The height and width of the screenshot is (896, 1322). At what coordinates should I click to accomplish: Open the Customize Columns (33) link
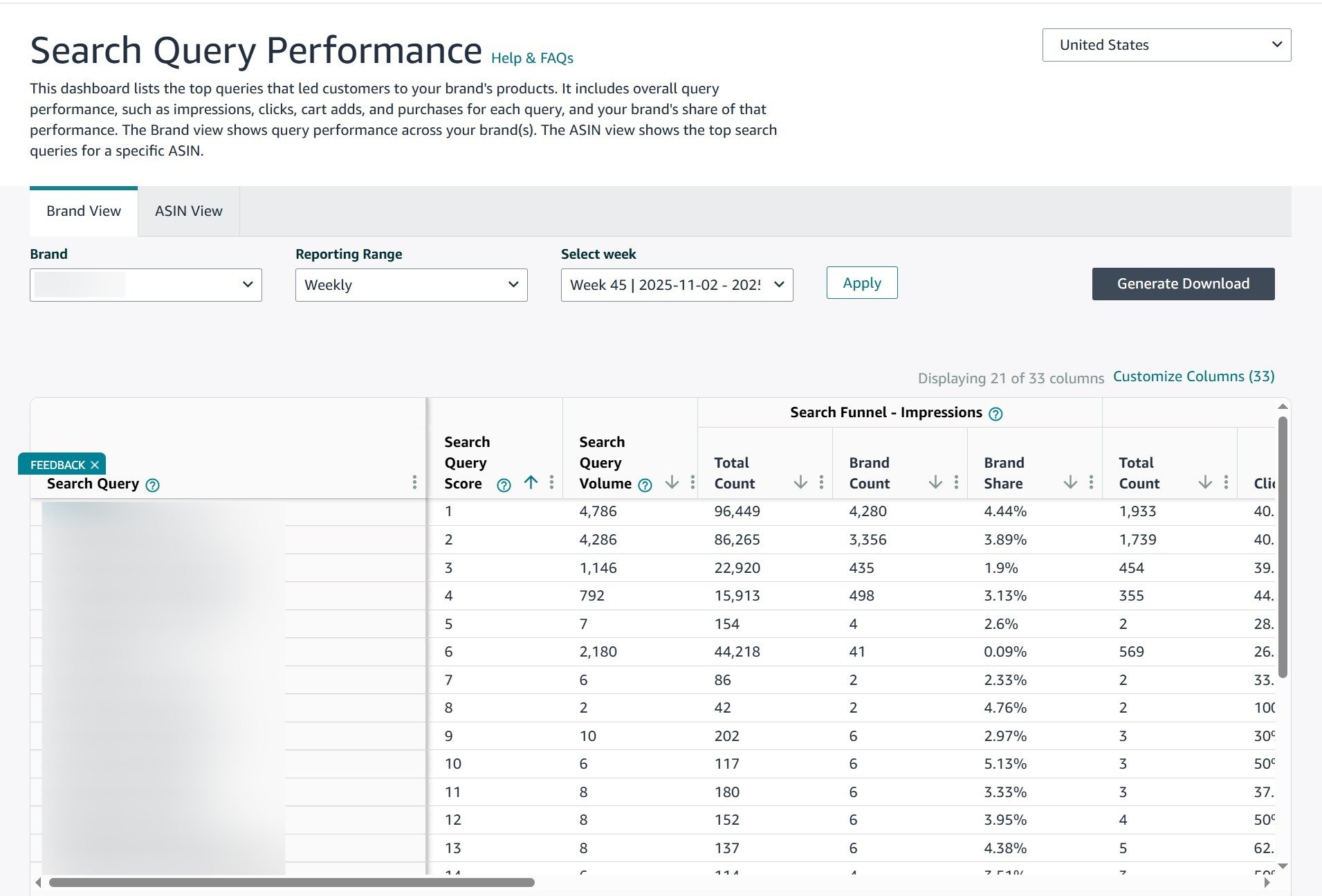click(x=1193, y=376)
